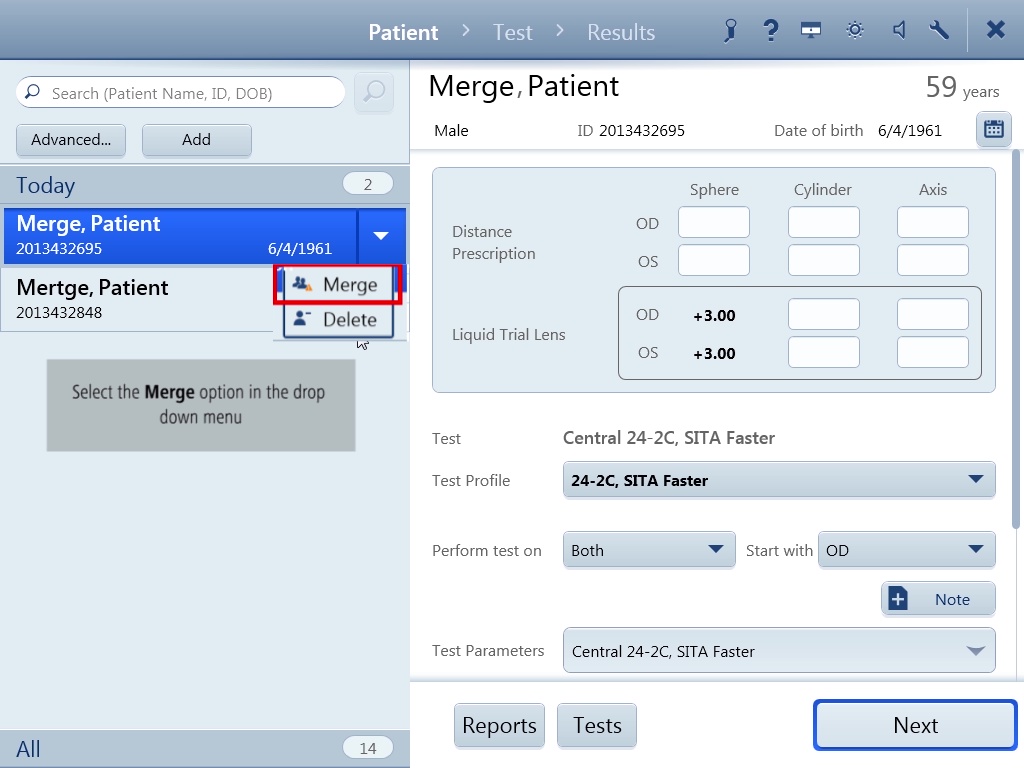The height and width of the screenshot is (768, 1024).
Task: Open the Help icon in the title bar
Action: [x=770, y=30]
